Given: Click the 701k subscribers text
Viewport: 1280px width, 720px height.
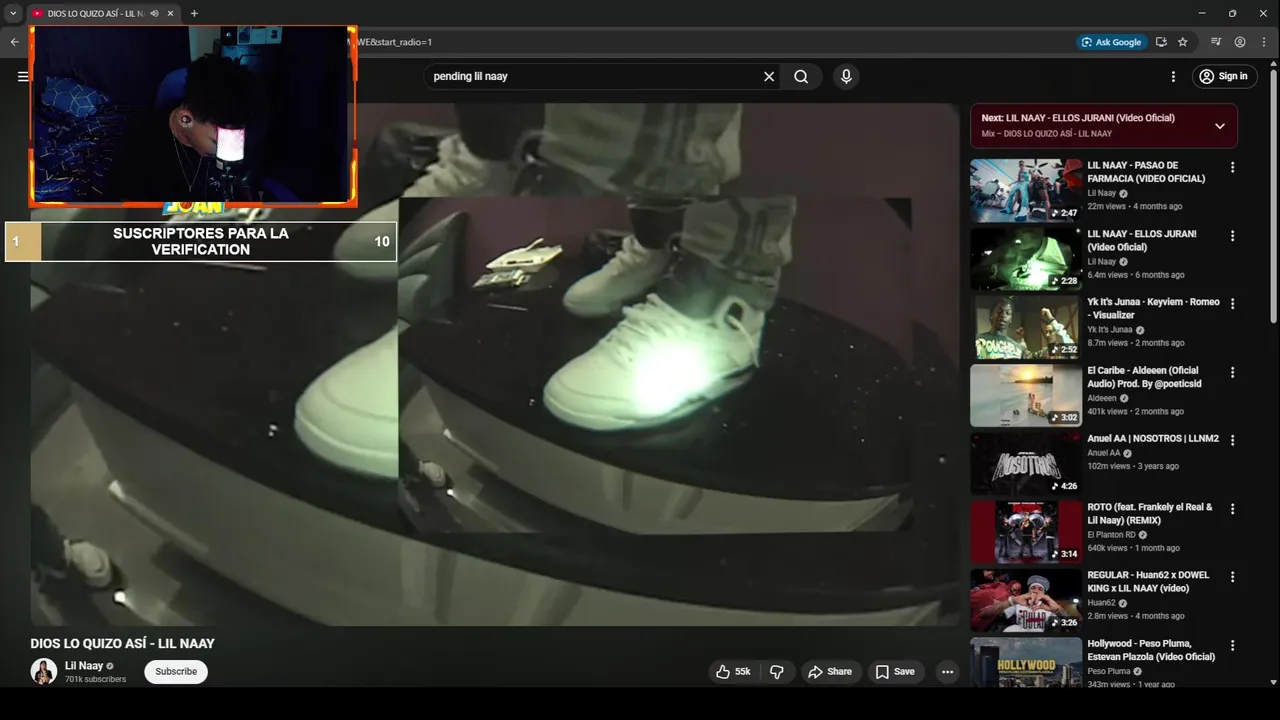Looking at the screenshot, I should [96, 679].
